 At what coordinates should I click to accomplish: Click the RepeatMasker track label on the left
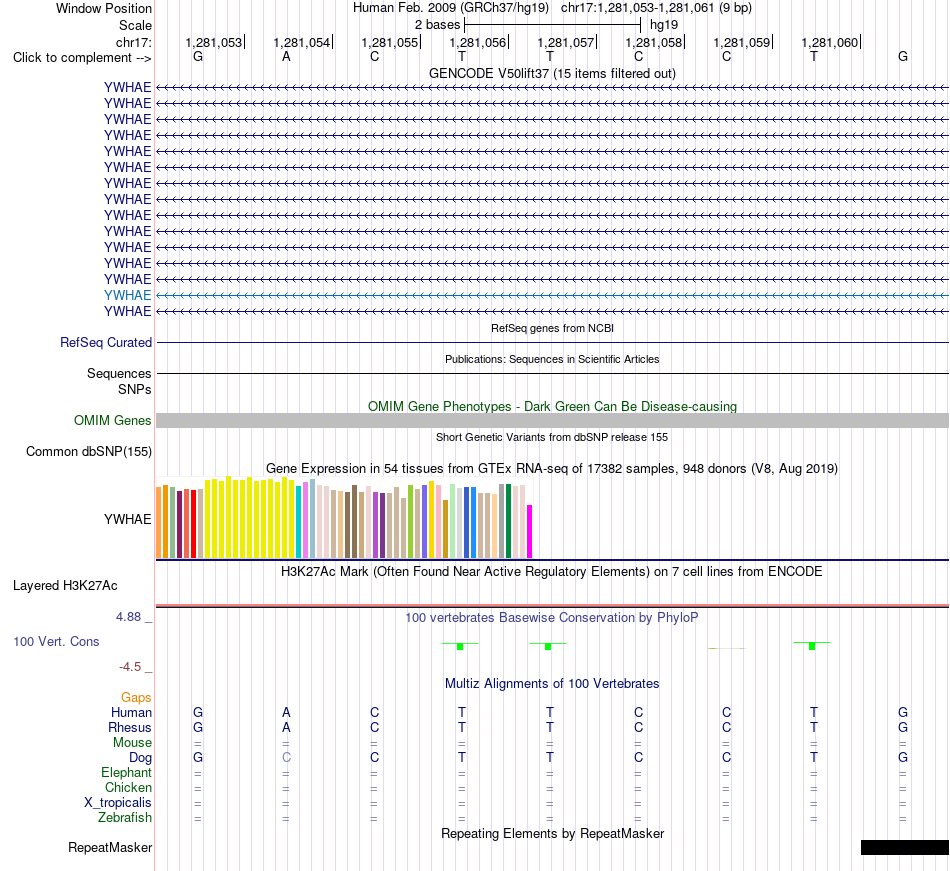click(110, 847)
